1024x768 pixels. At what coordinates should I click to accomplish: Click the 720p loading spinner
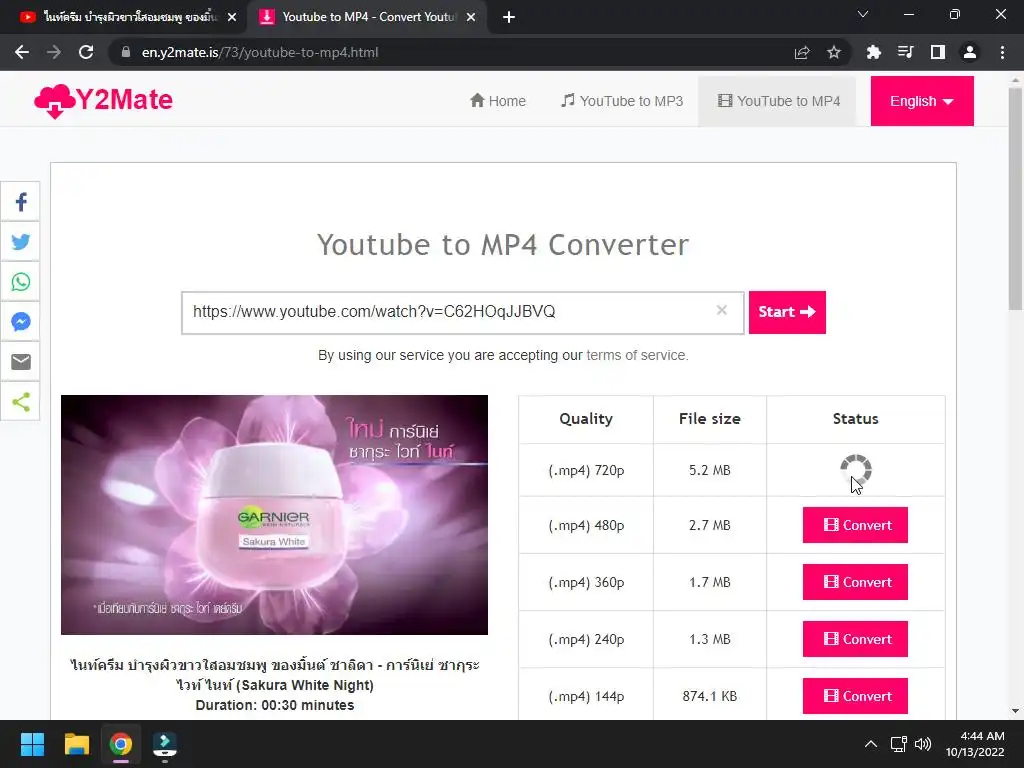pyautogui.click(x=856, y=470)
